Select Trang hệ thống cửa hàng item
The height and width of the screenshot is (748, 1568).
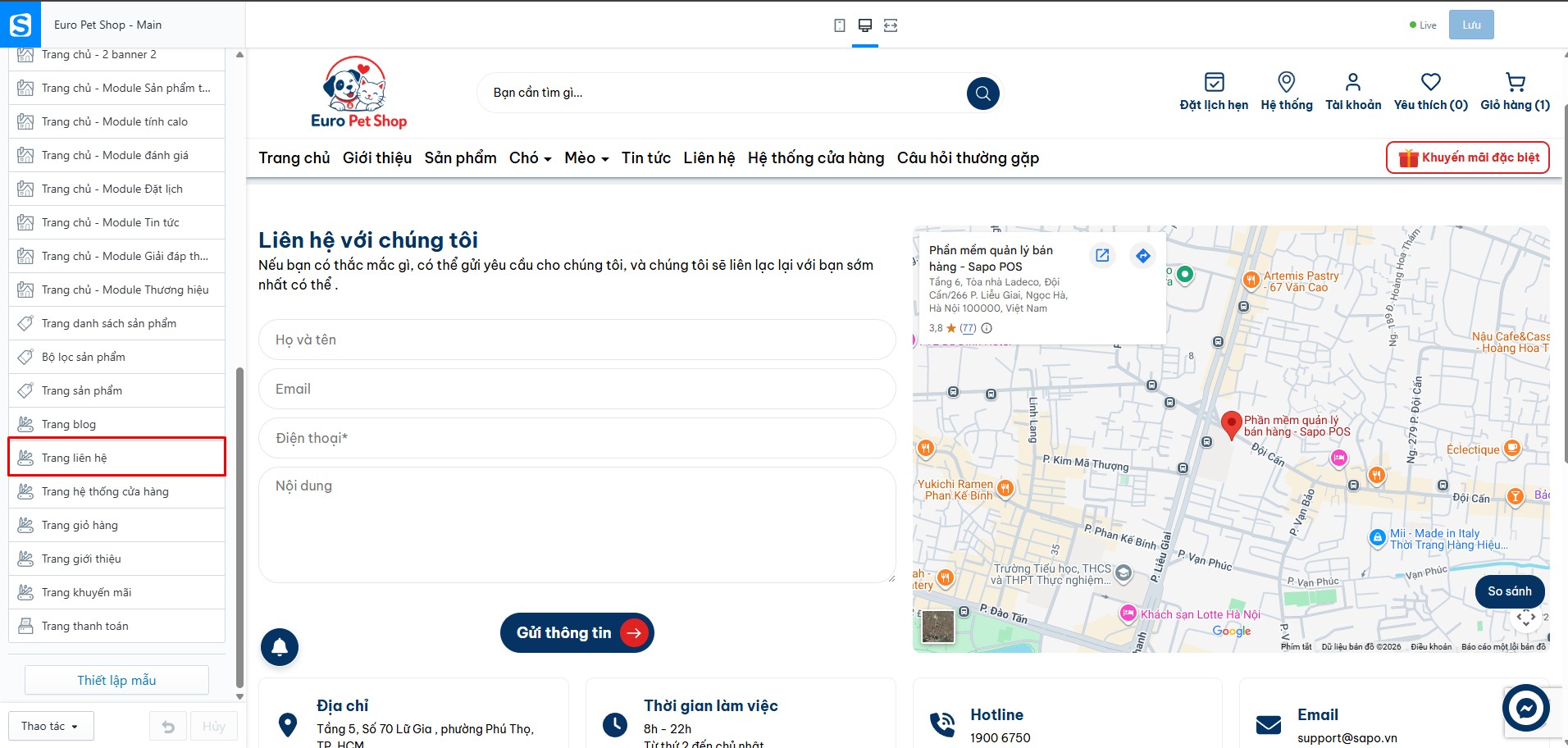(x=116, y=491)
